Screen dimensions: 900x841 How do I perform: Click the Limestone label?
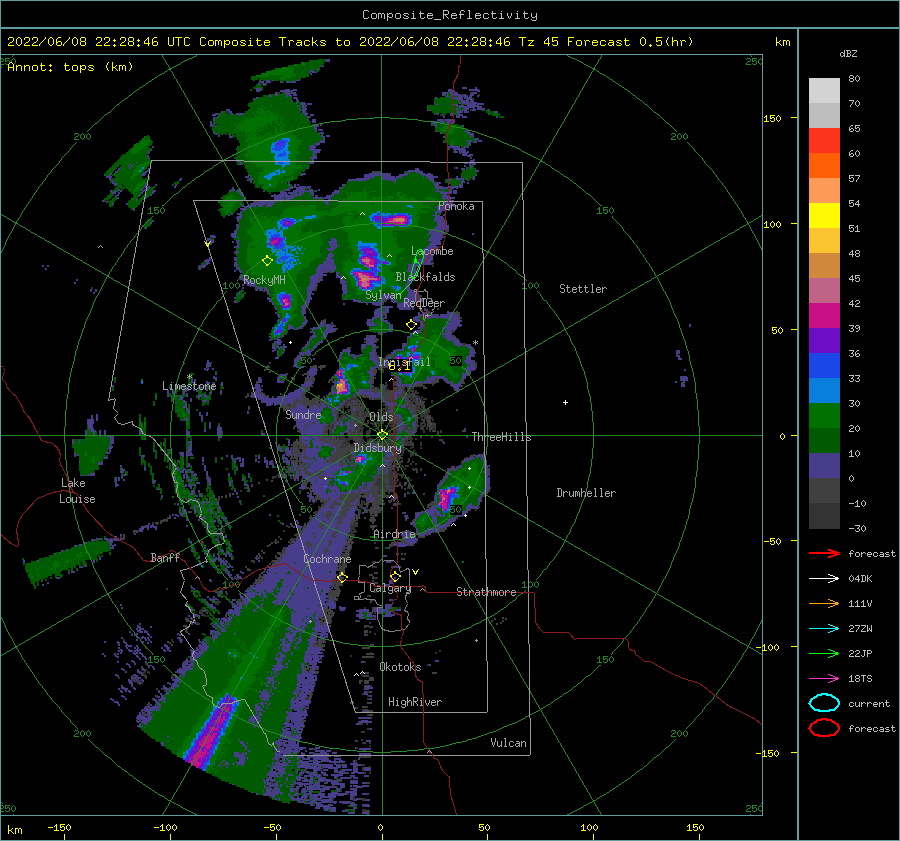pyautogui.click(x=189, y=386)
